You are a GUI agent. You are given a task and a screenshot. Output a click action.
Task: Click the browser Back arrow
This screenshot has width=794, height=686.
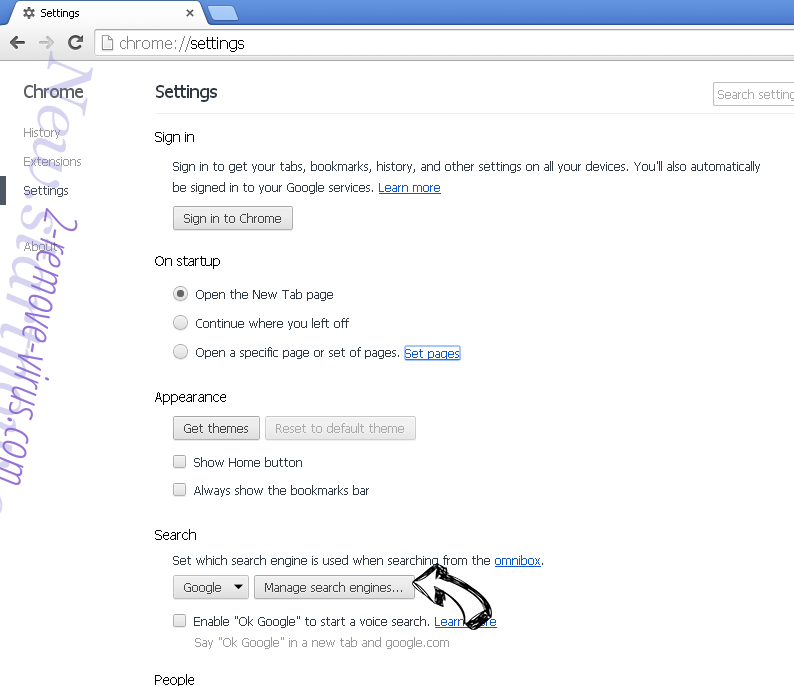(x=17, y=43)
